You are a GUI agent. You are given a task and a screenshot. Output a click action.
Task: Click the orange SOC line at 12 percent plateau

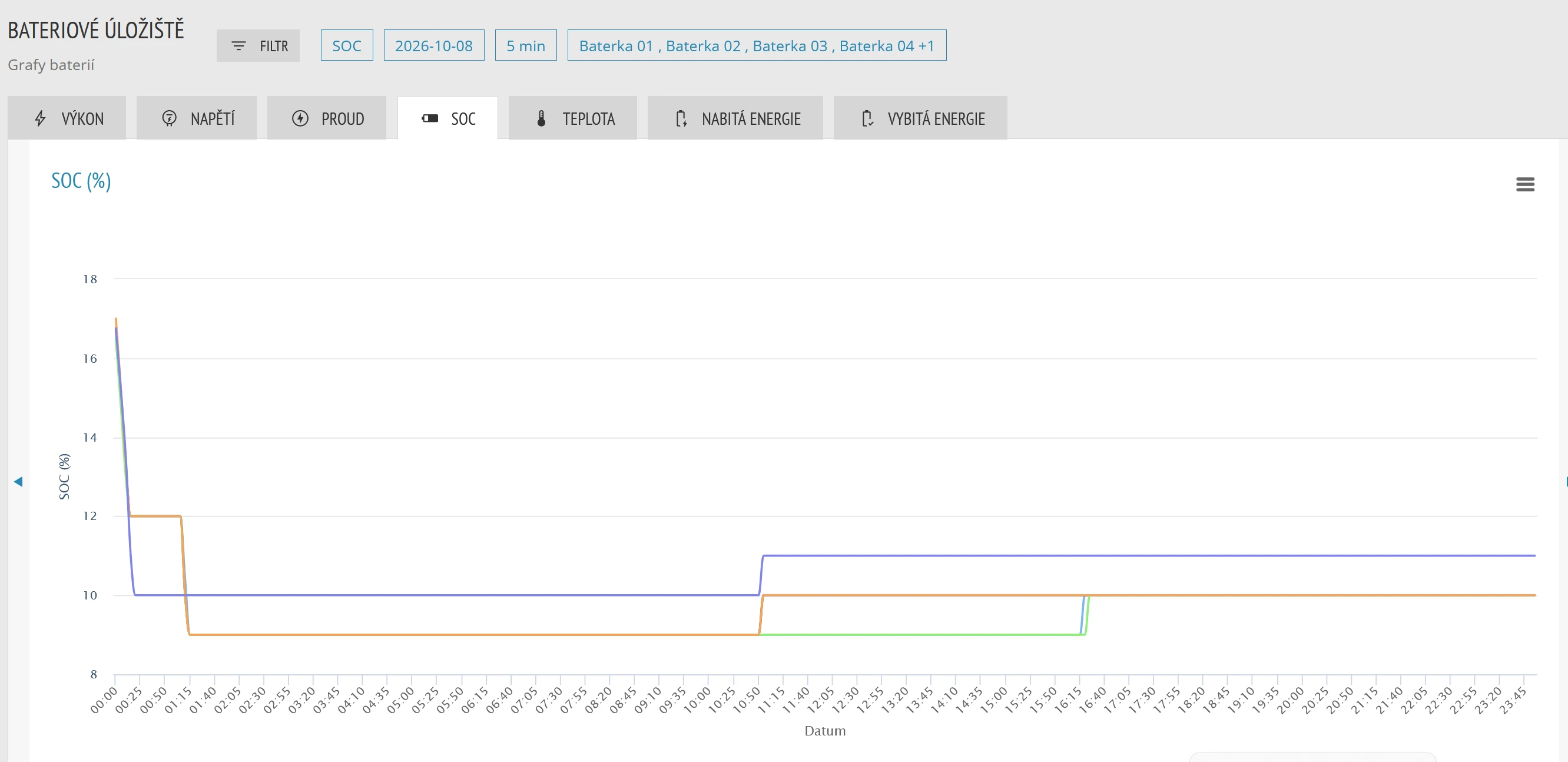[155, 516]
